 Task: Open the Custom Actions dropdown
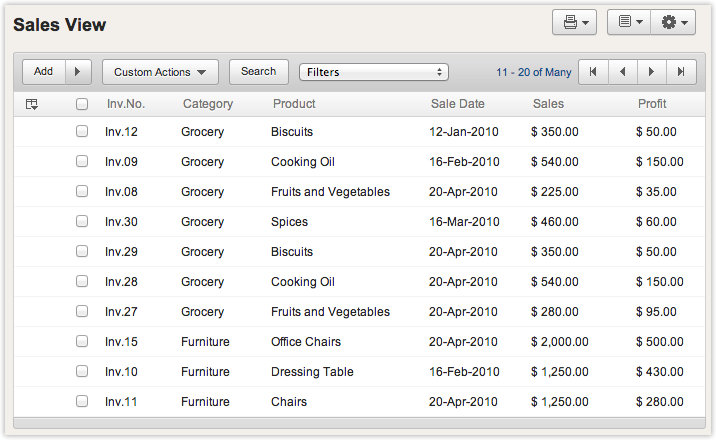click(159, 72)
